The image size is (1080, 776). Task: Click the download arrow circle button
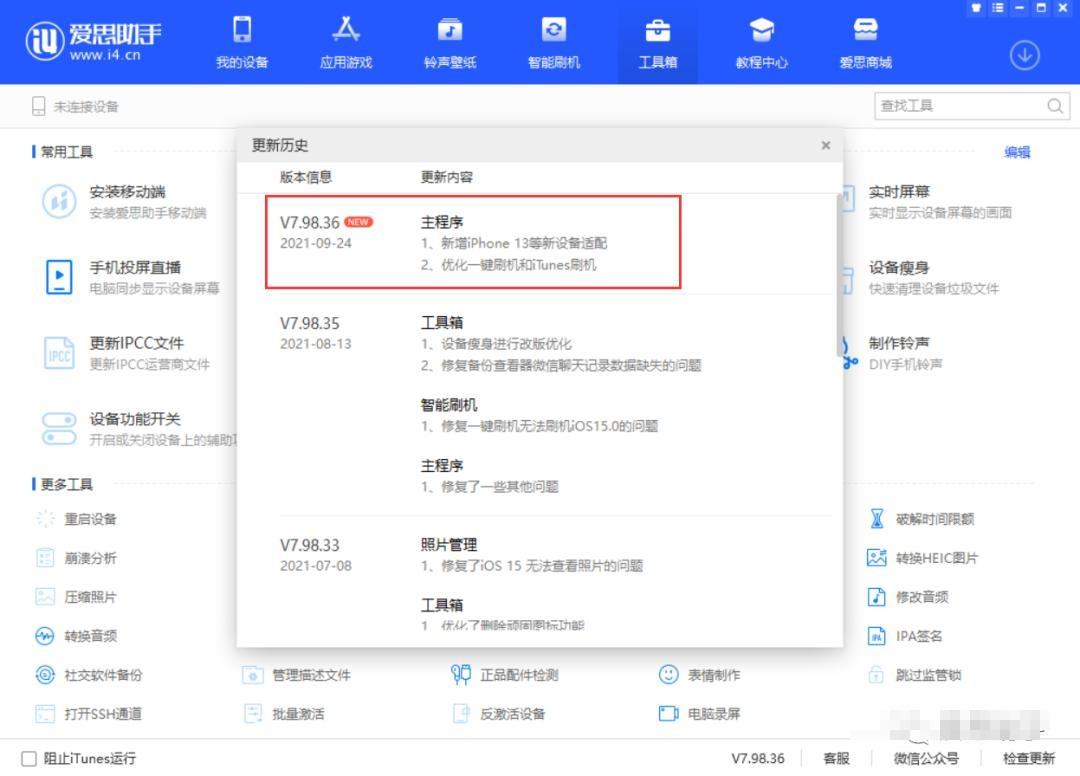pyautogui.click(x=1024, y=56)
